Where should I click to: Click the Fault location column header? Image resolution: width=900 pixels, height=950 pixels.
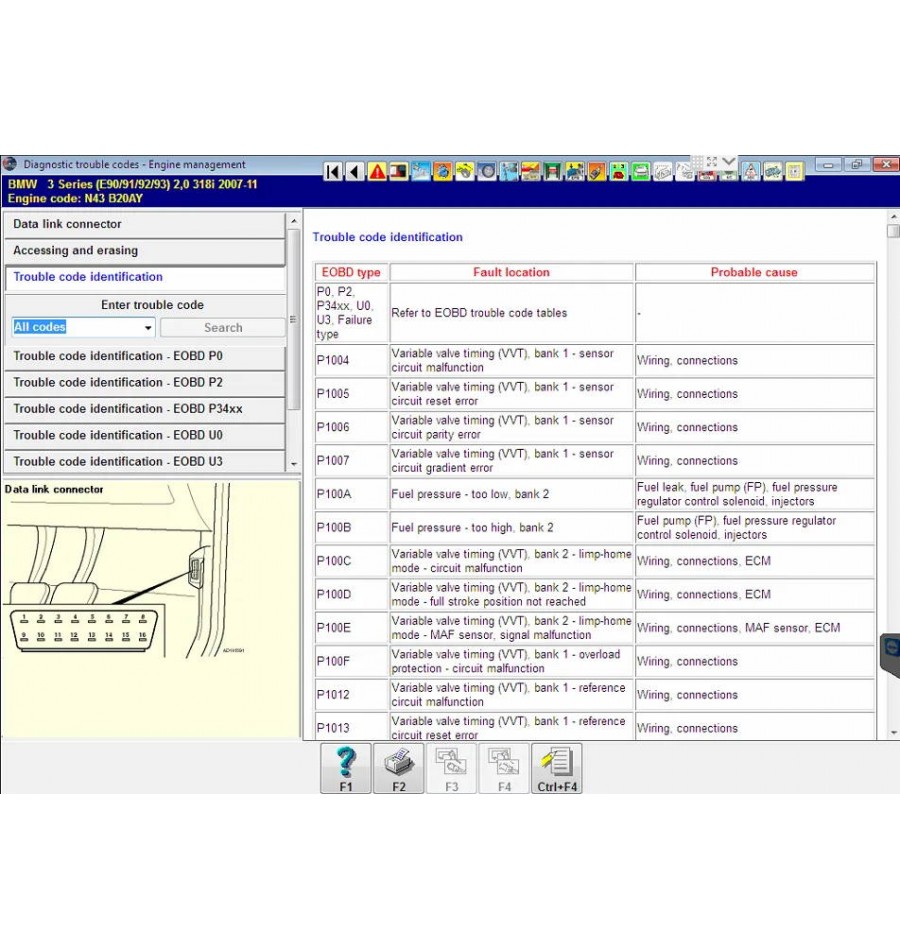(512, 273)
